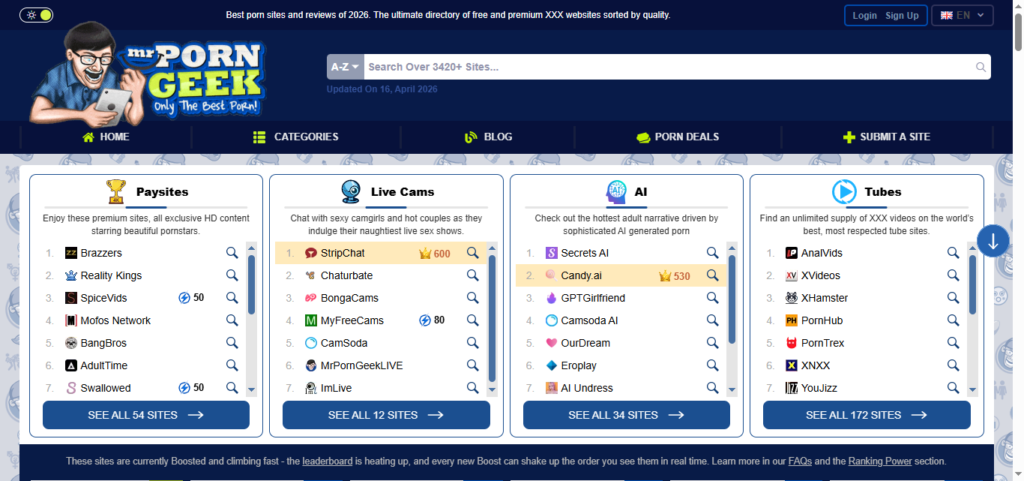Click the AI list scrollbar thumb
This screenshot has height=481, width=1024.
(732, 299)
